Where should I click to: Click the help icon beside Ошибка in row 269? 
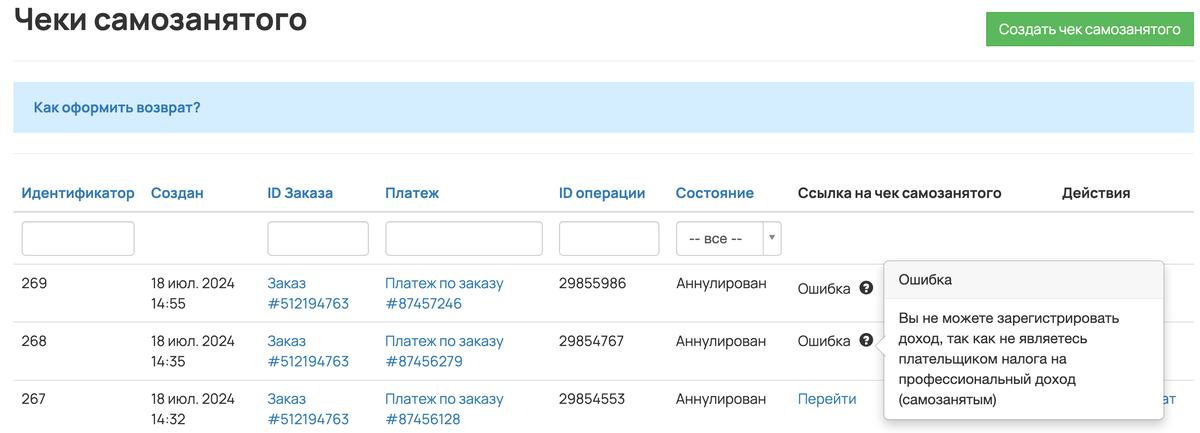click(866, 288)
